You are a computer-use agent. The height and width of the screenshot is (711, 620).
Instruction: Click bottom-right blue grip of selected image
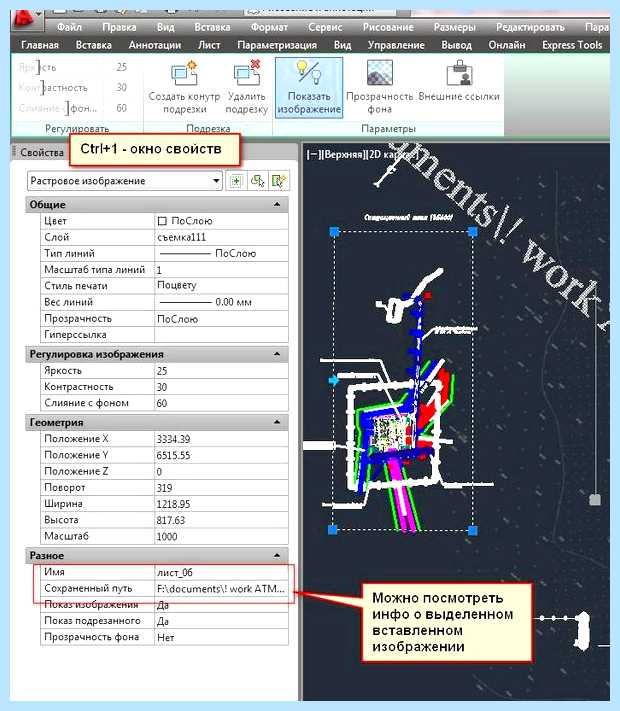click(473, 530)
